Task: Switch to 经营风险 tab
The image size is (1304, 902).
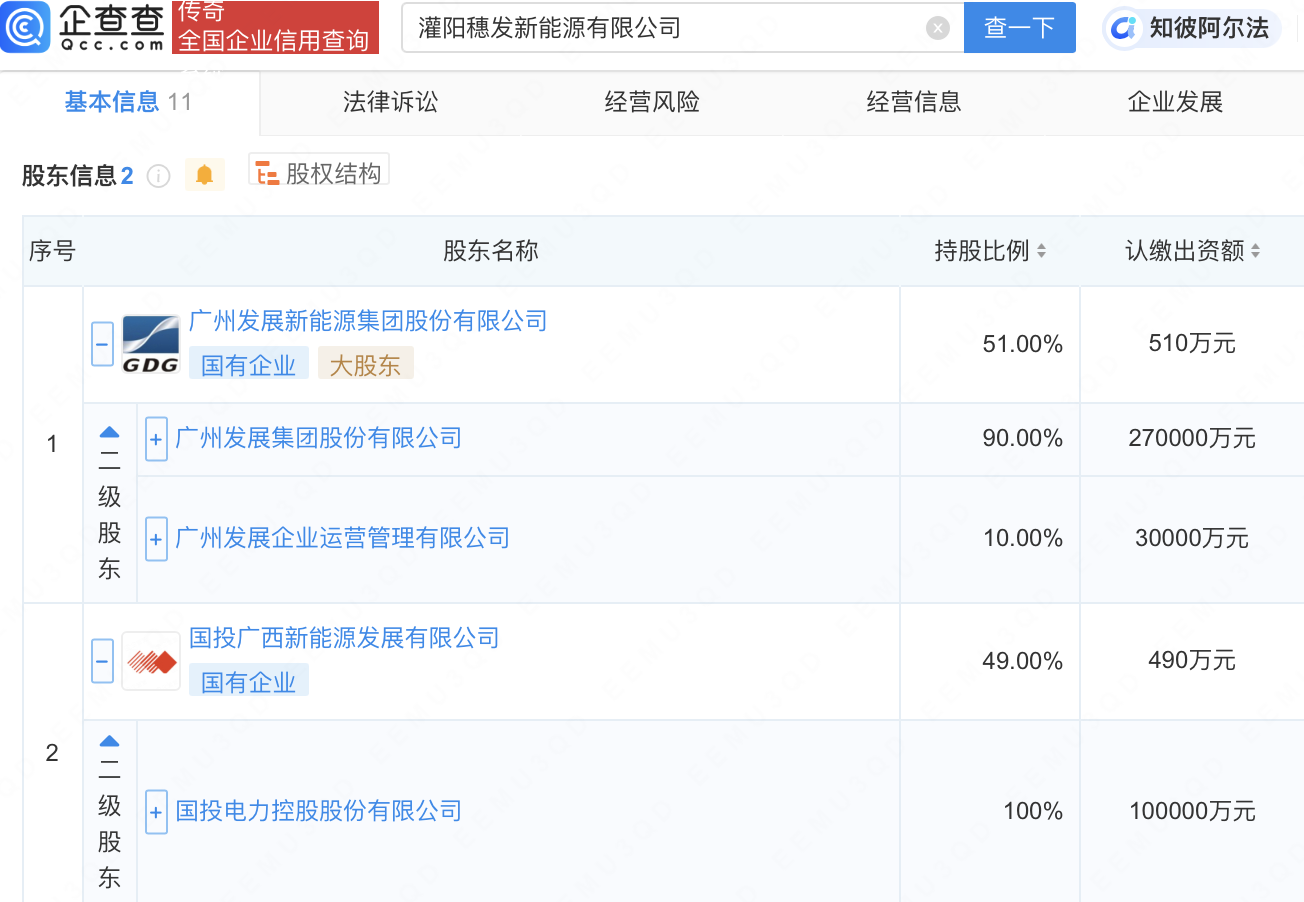Action: pyautogui.click(x=652, y=102)
